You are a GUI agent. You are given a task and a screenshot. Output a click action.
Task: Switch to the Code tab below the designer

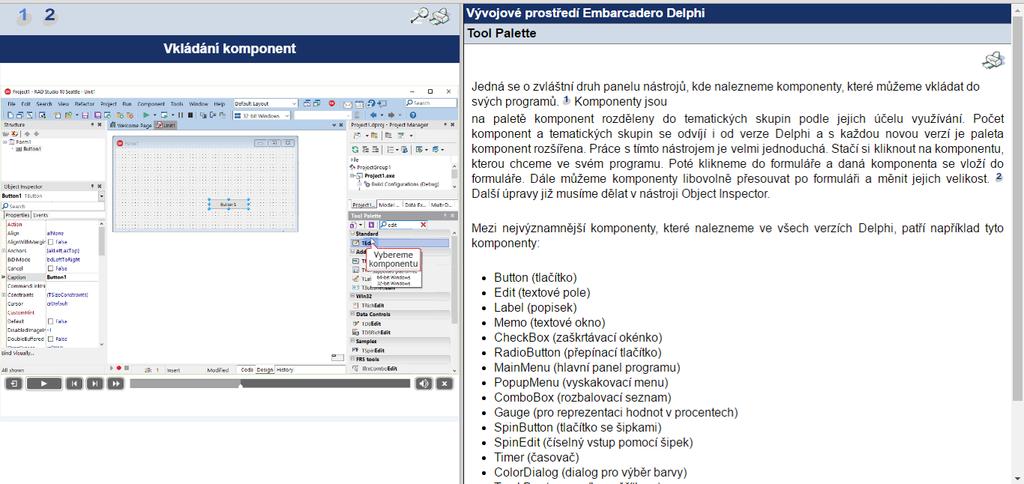tap(247, 370)
